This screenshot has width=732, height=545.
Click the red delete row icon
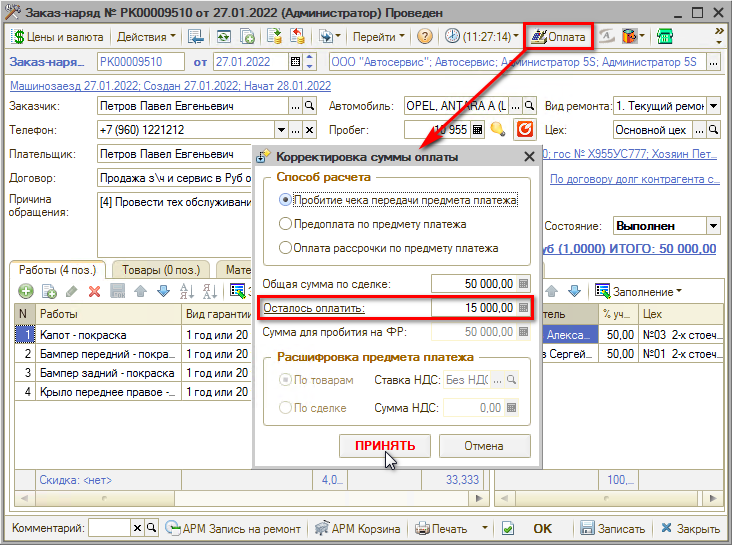(x=95, y=291)
